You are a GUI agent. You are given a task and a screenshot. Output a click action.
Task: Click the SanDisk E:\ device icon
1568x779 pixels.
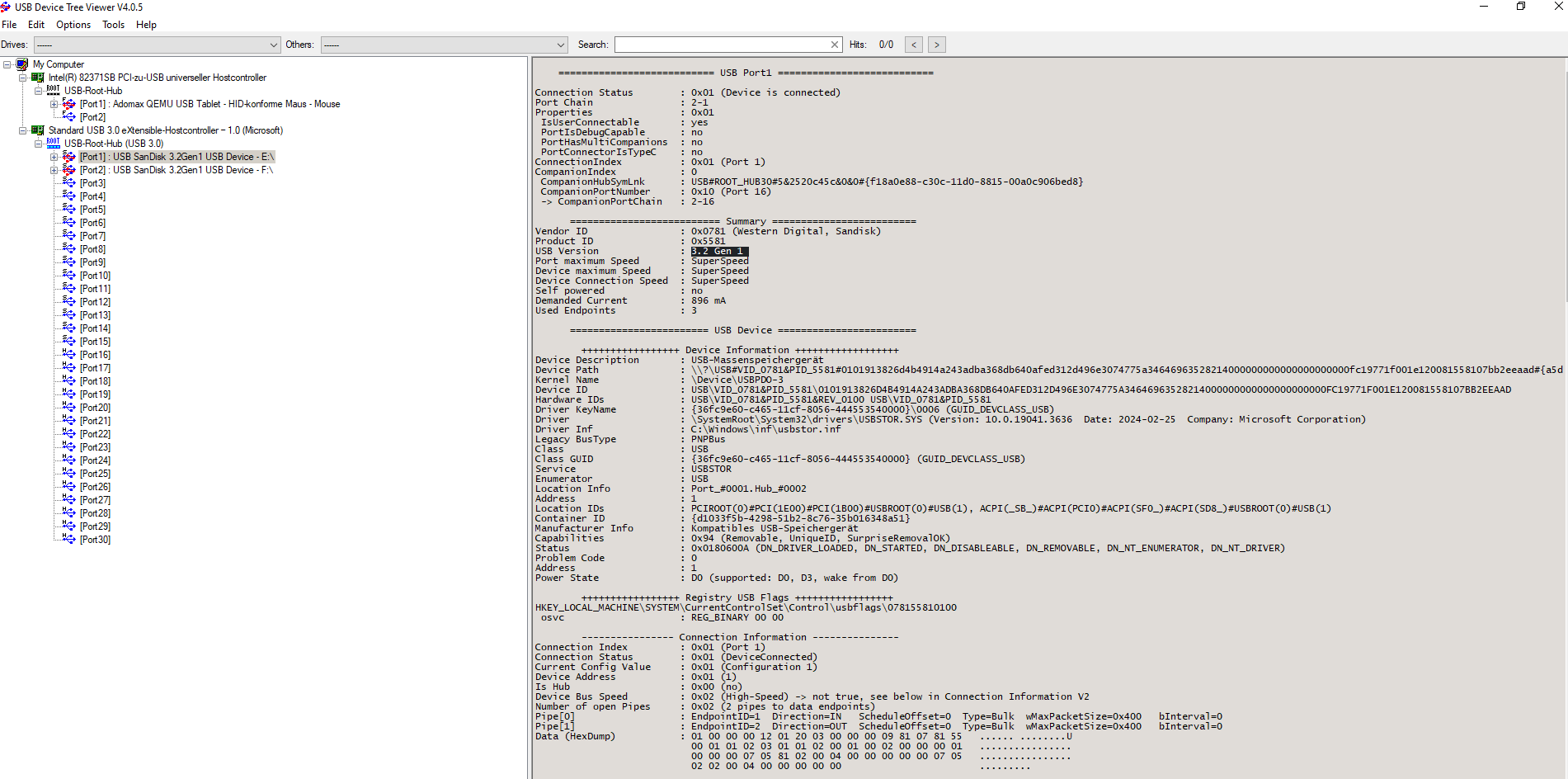pos(69,157)
